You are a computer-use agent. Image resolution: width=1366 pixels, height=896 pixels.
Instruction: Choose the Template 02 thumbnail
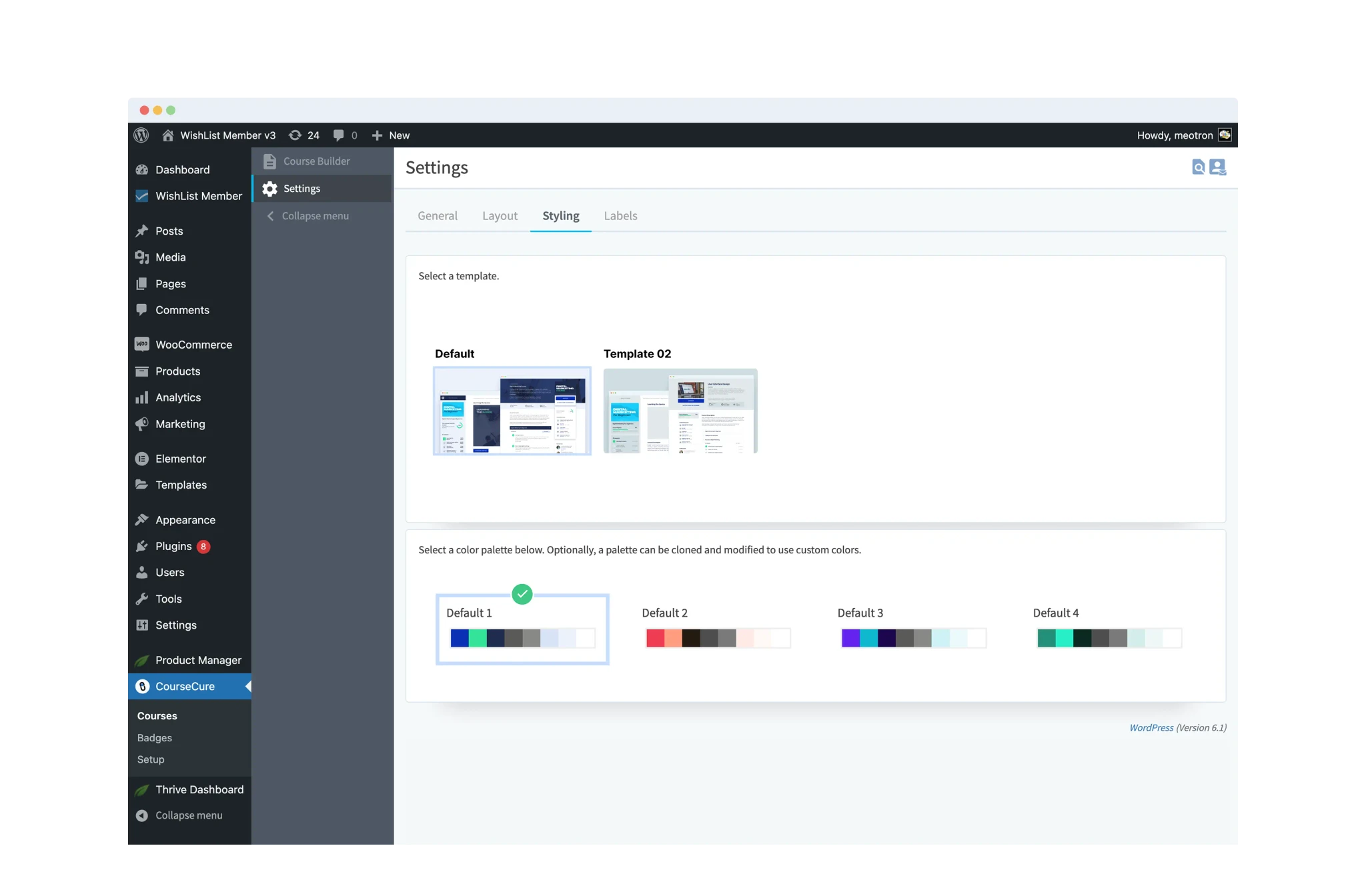pyautogui.click(x=680, y=411)
